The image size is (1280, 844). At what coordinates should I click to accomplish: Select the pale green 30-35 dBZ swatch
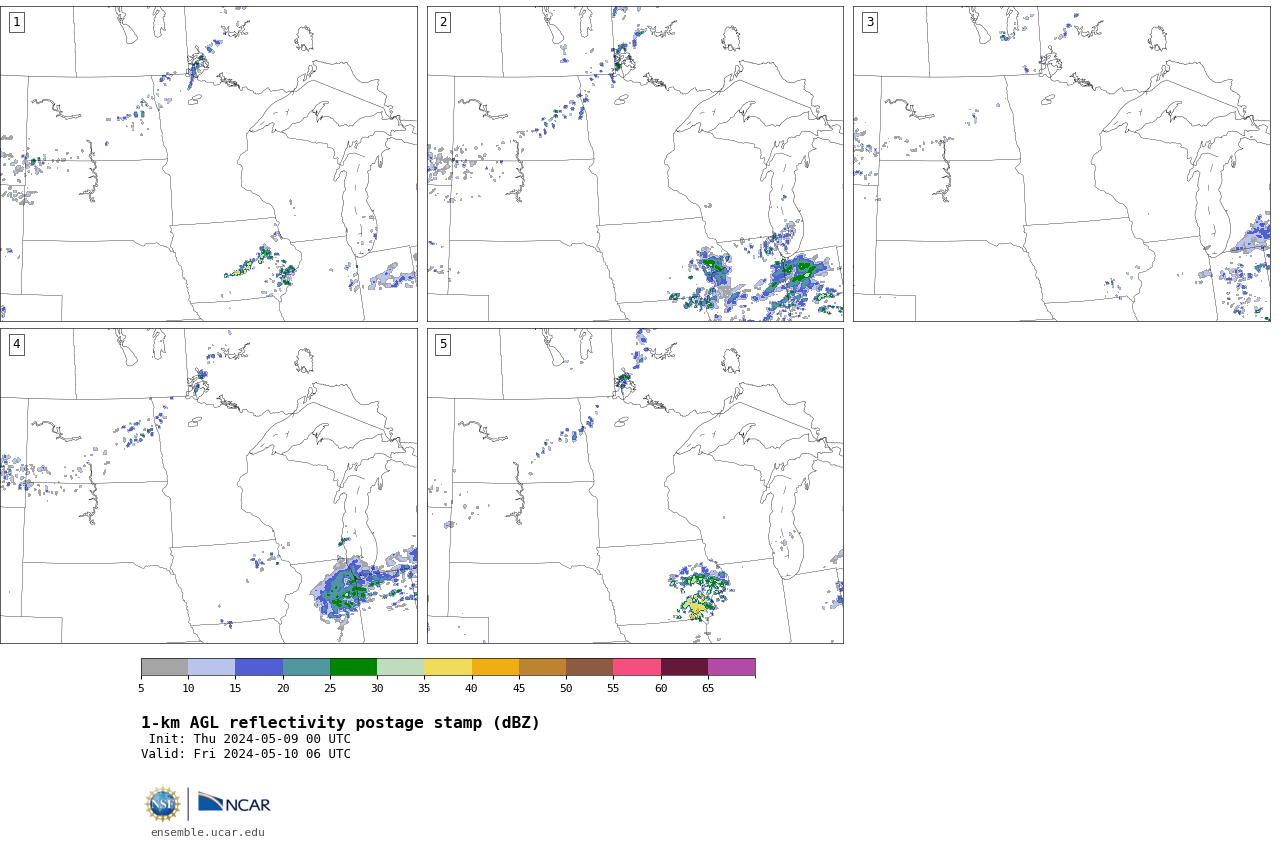[x=400, y=667]
